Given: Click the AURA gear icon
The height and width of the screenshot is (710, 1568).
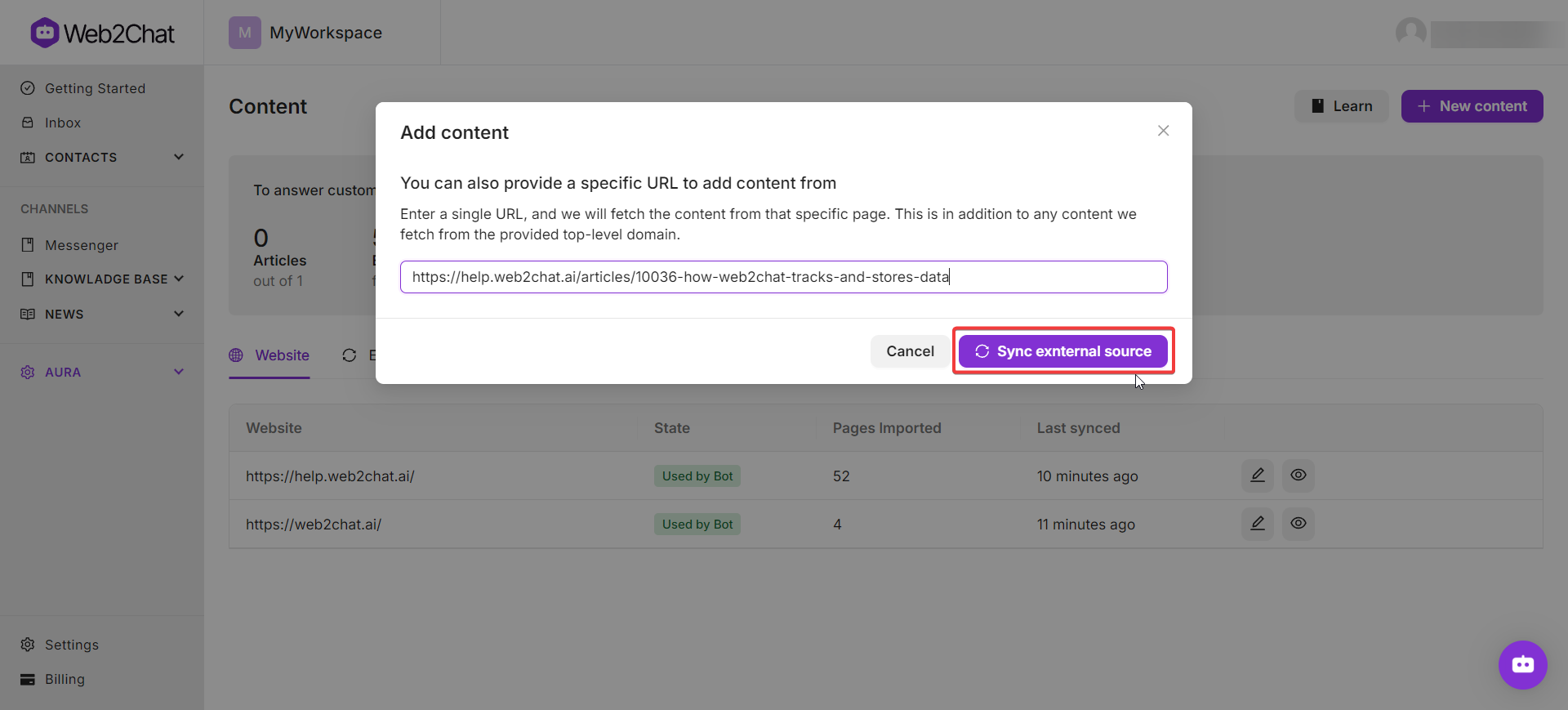Looking at the screenshot, I should tap(28, 372).
